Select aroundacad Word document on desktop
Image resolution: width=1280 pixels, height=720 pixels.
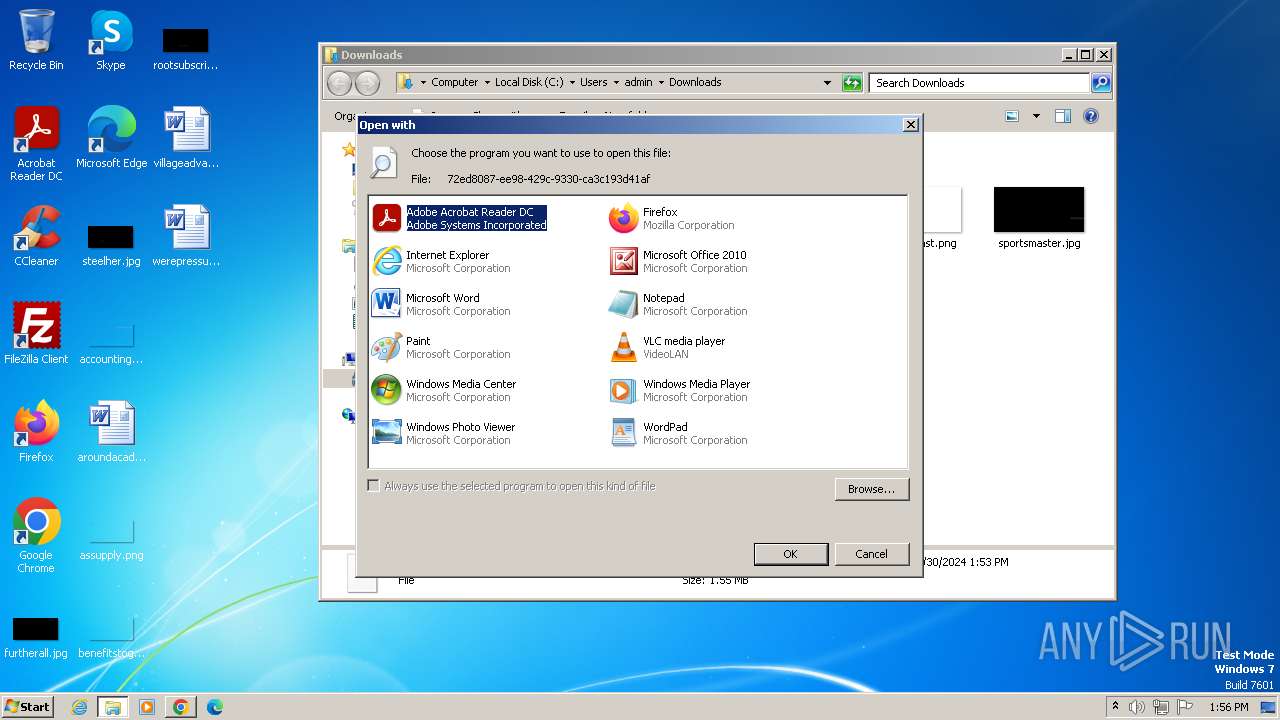pyautogui.click(x=111, y=432)
